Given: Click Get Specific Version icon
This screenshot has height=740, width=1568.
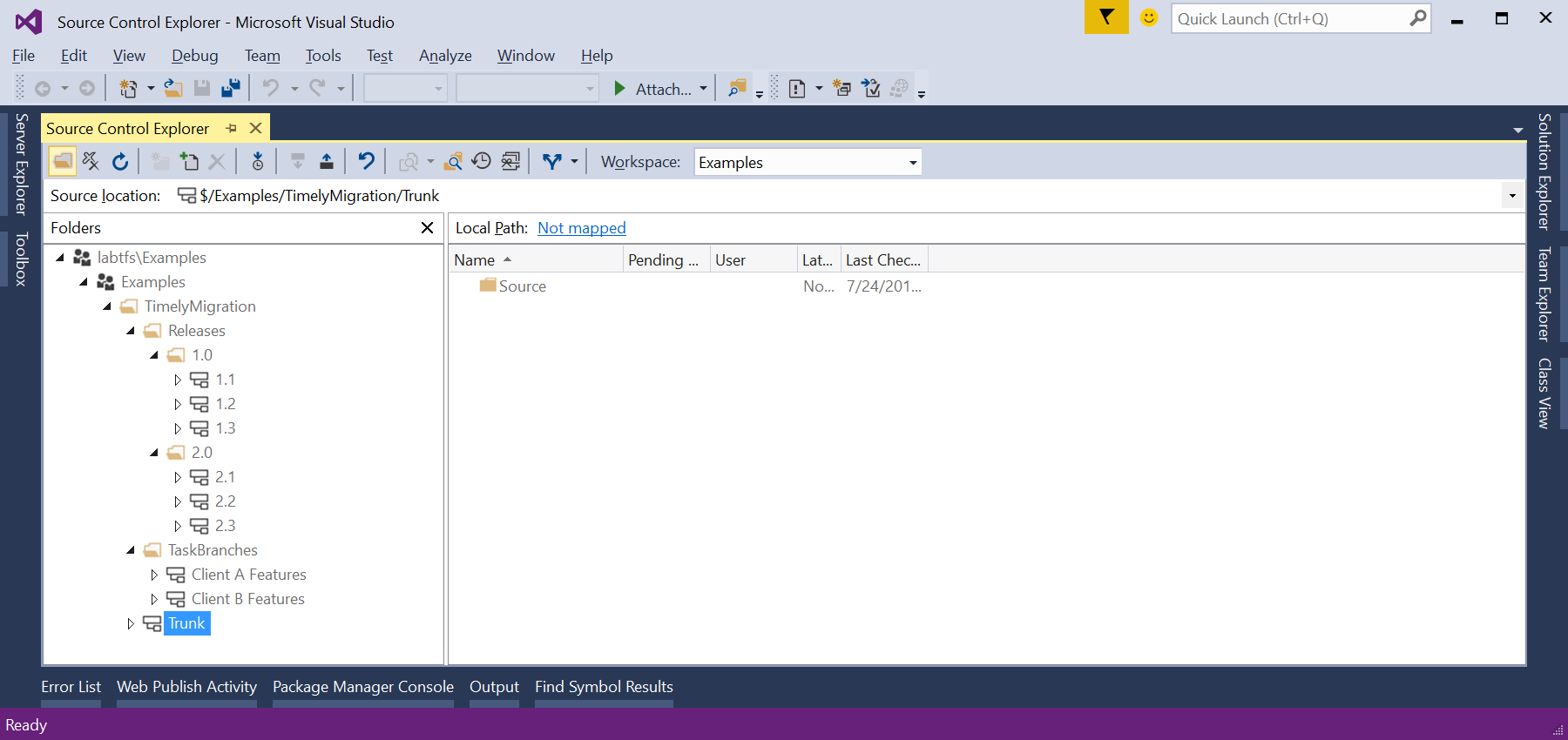Looking at the screenshot, I should tap(258, 161).
